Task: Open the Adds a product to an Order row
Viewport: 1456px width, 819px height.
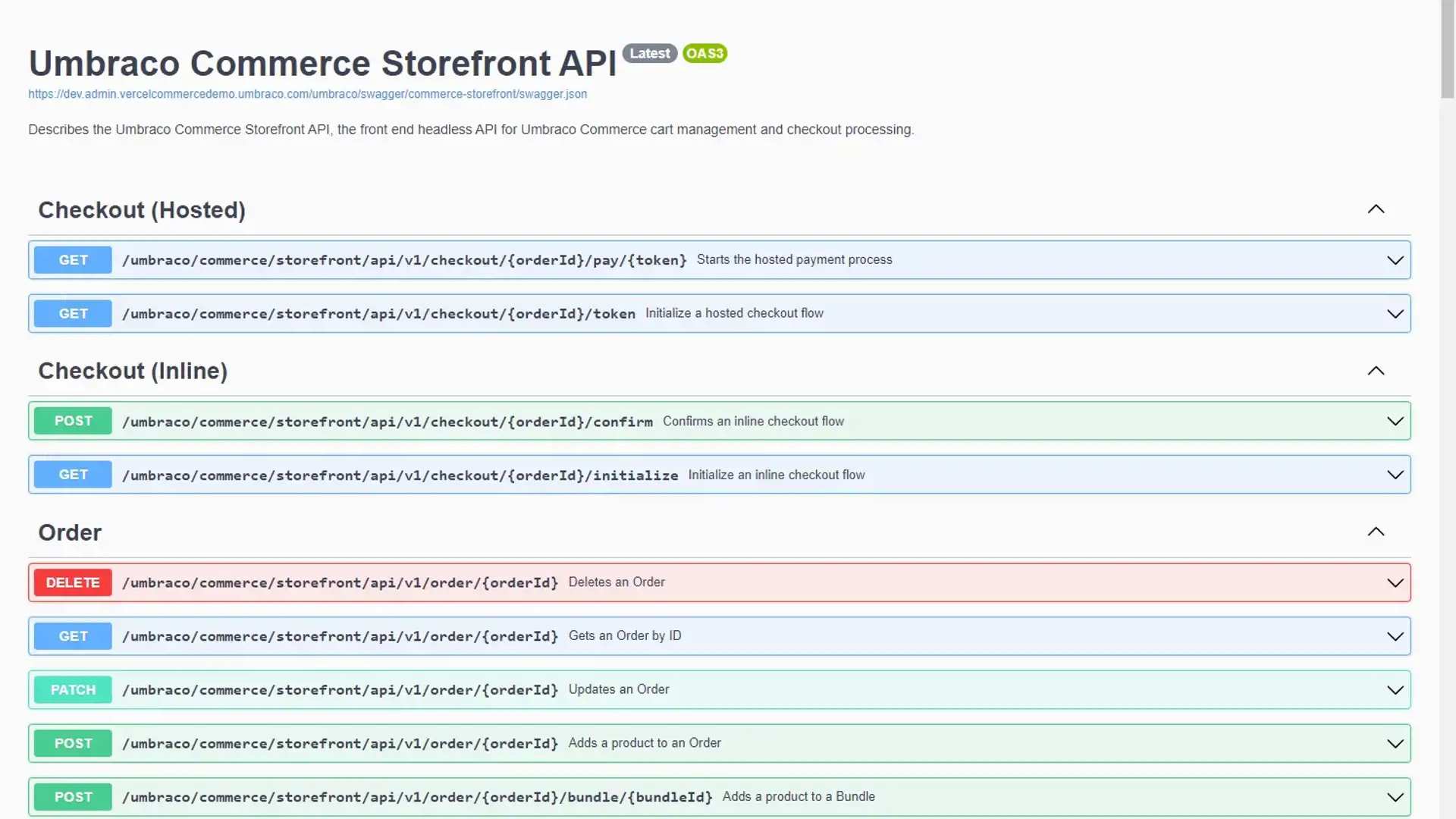Action: 645,743
